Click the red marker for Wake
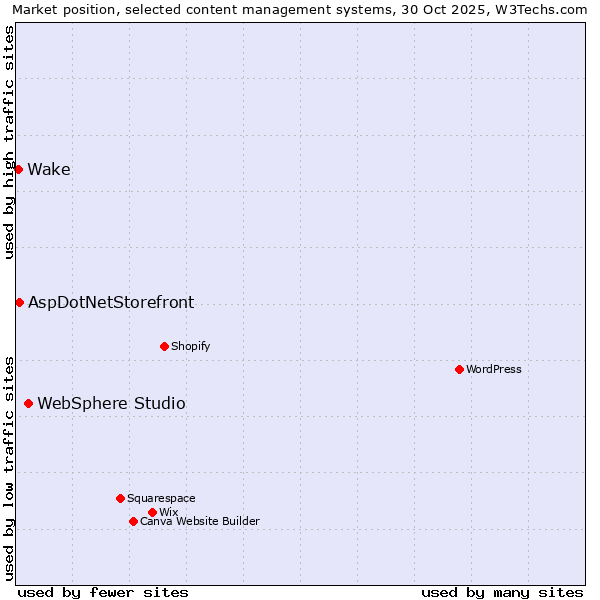This screenshot has height=600, width=600. pos(18,169)
